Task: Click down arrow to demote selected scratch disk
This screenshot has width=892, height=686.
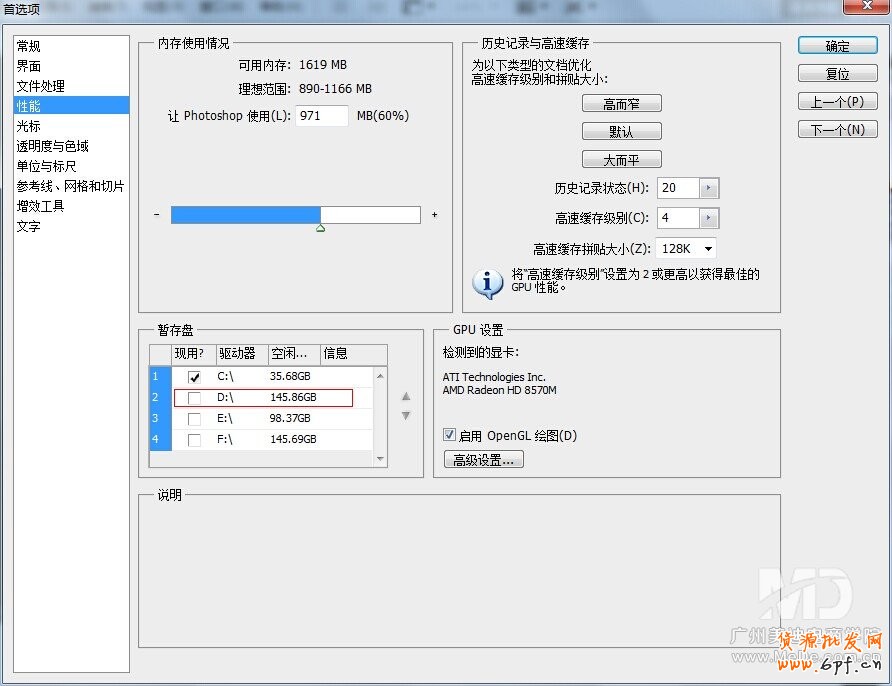Action: click(x=406, y=416)
